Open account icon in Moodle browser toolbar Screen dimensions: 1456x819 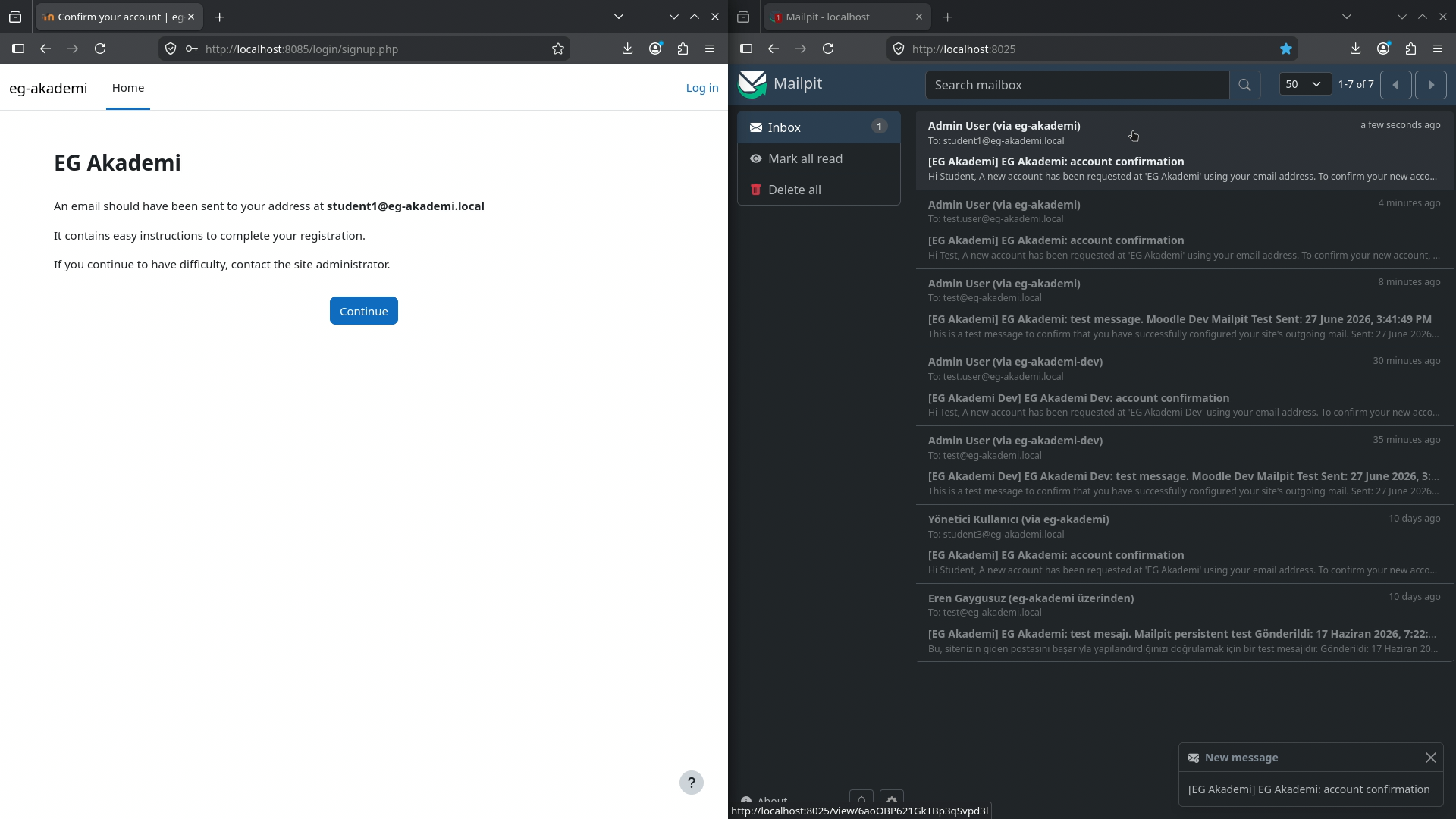click(x=655, y=49)
